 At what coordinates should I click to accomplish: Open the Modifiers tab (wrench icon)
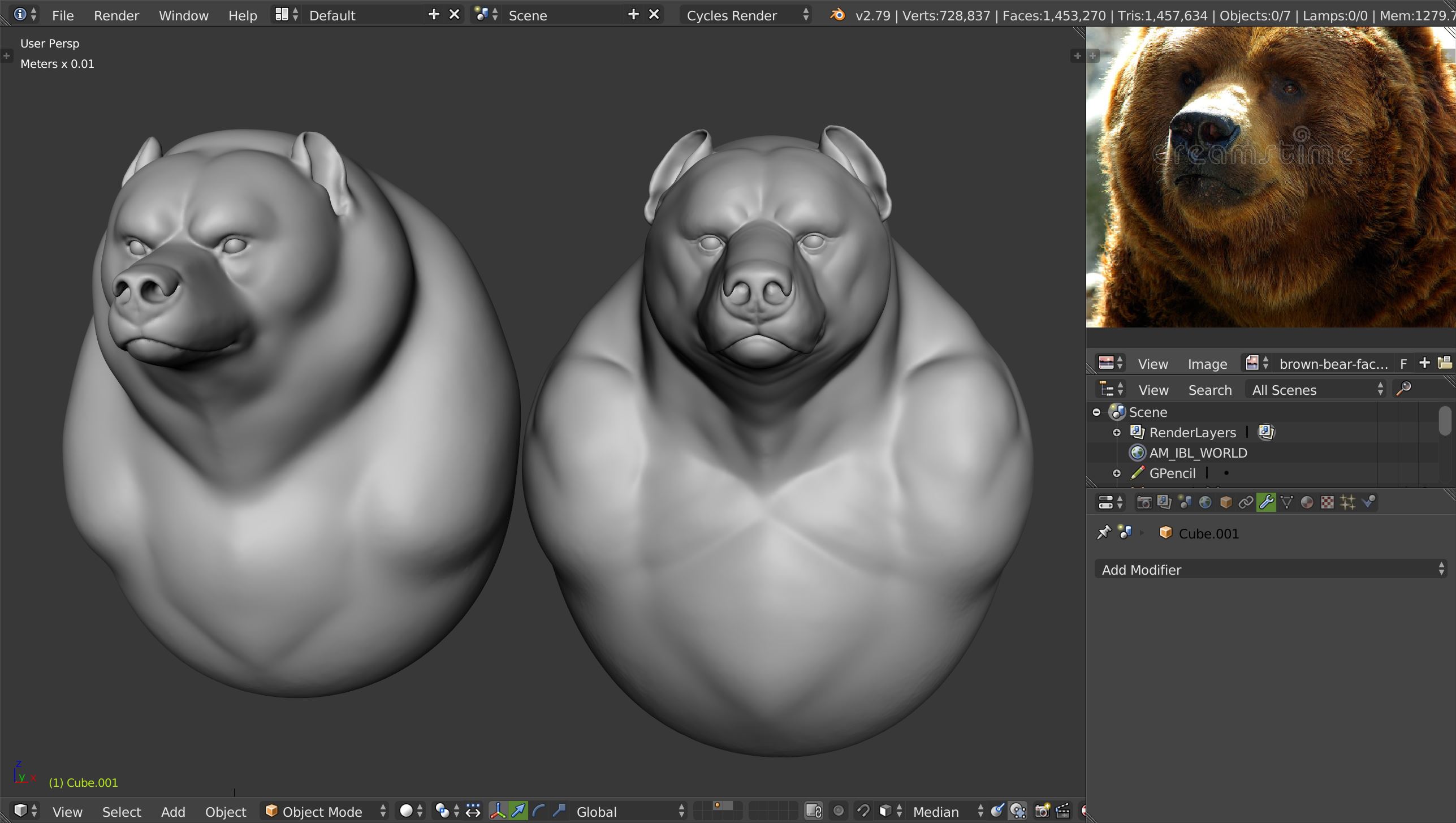coord(1266,502)
